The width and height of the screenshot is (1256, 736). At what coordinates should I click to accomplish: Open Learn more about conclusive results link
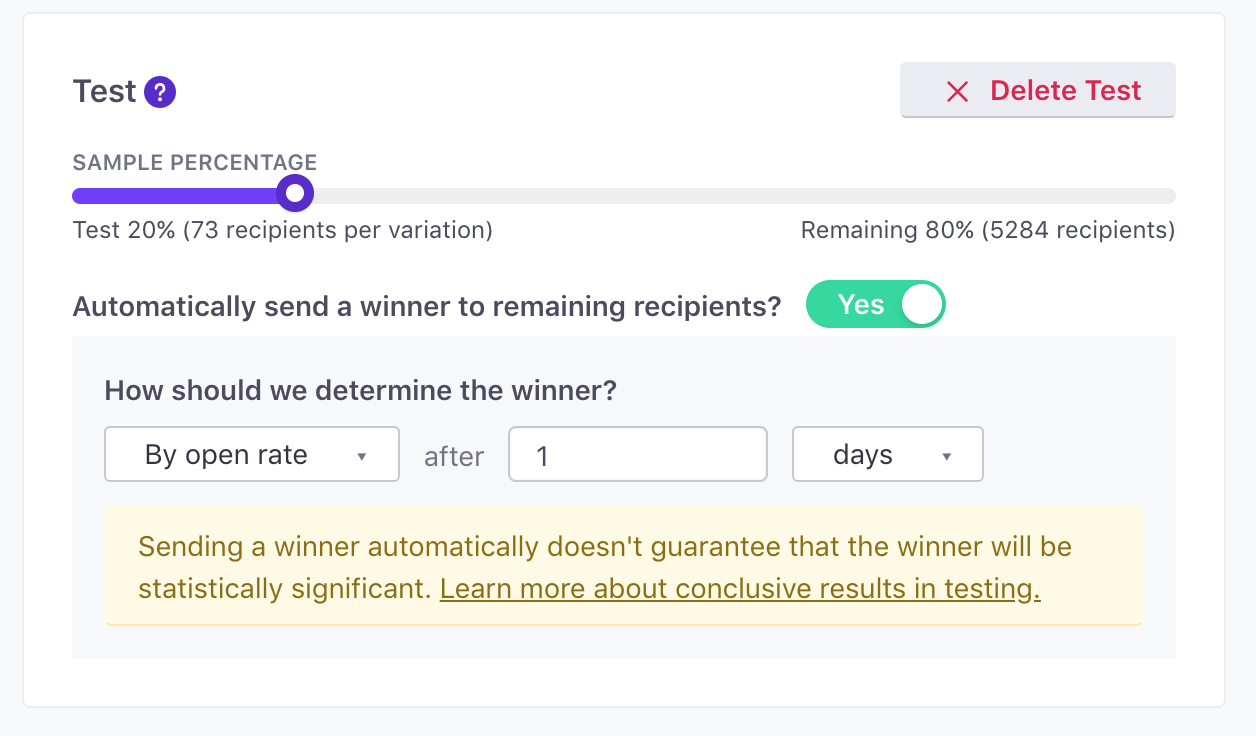pyautogui.click(x=740, y=589)
